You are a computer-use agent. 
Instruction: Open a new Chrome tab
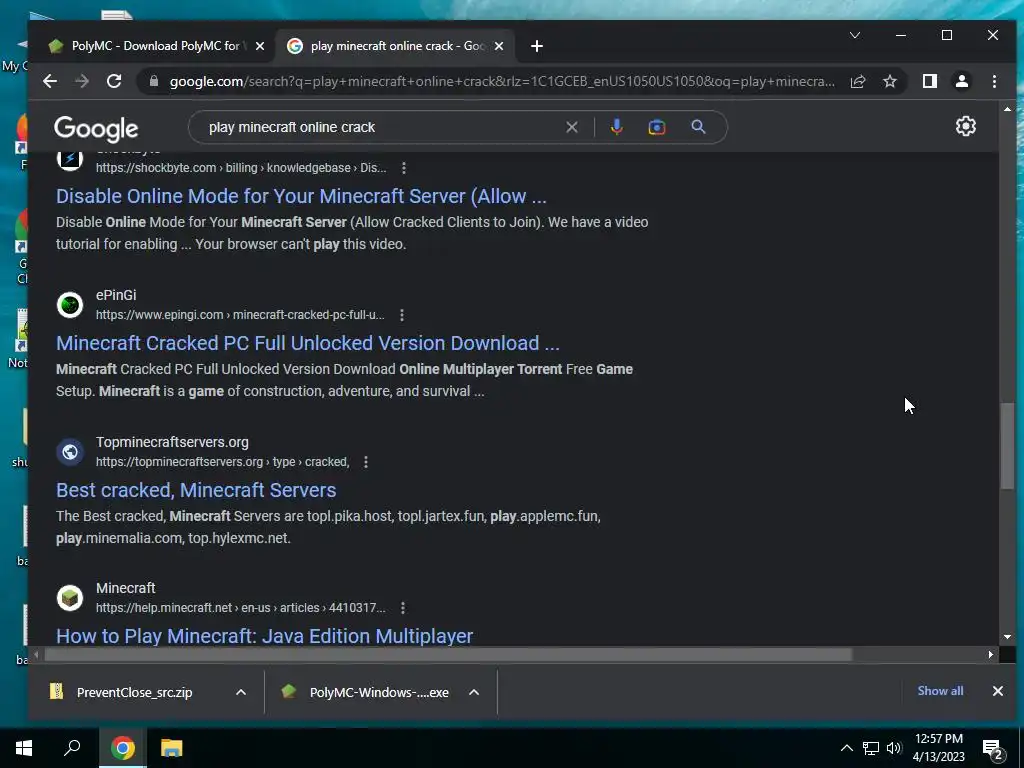[x=537, y=46]
